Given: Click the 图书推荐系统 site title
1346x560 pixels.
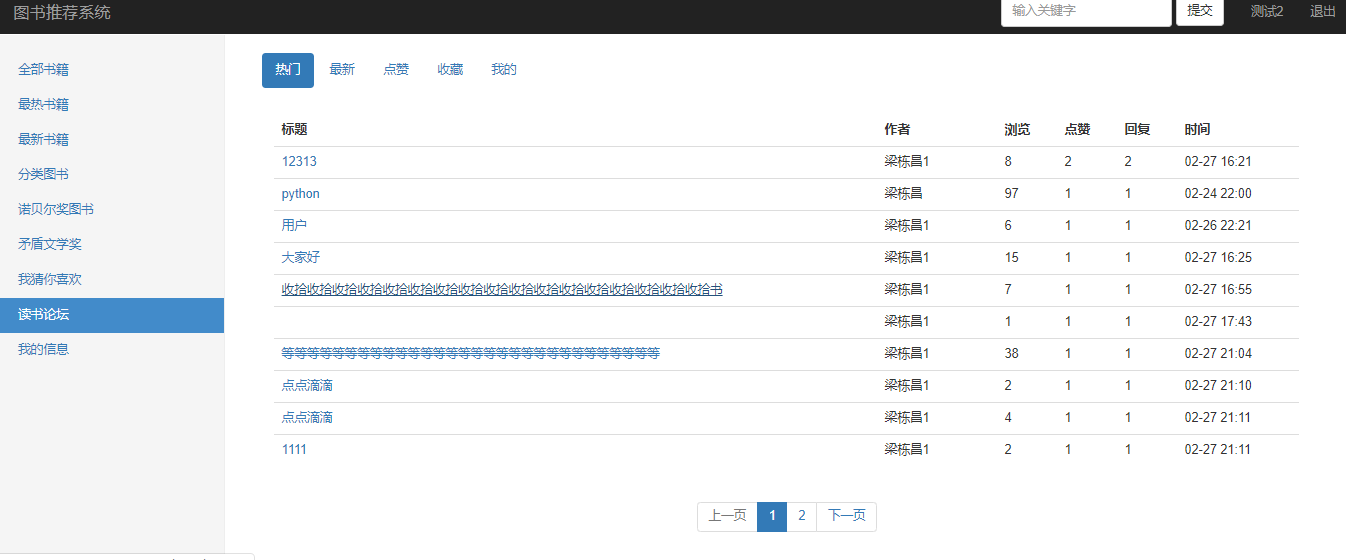Looking at the screenshot, I should [62, 12].
